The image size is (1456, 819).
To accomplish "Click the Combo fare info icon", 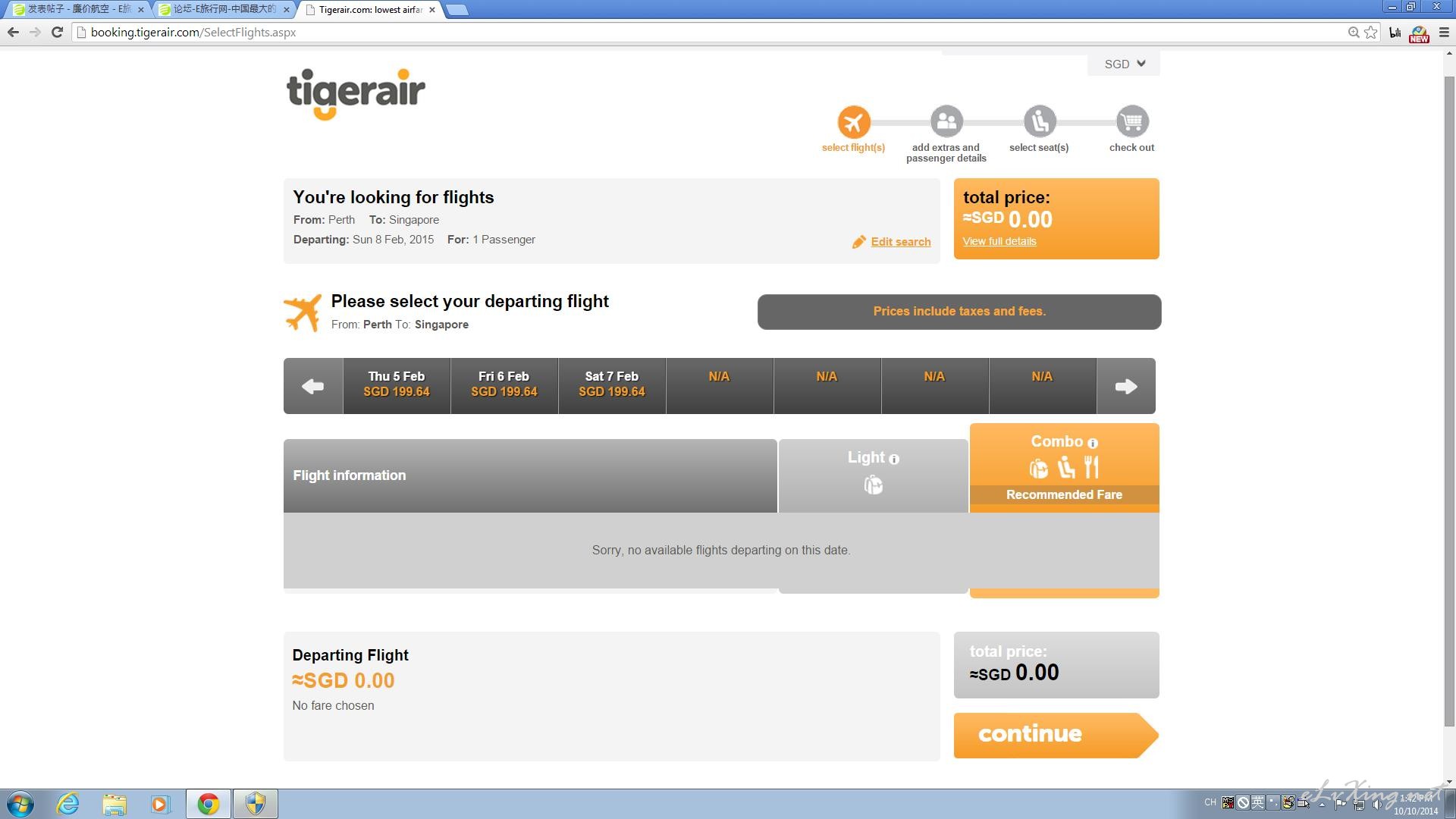I will click(1093, 443).
